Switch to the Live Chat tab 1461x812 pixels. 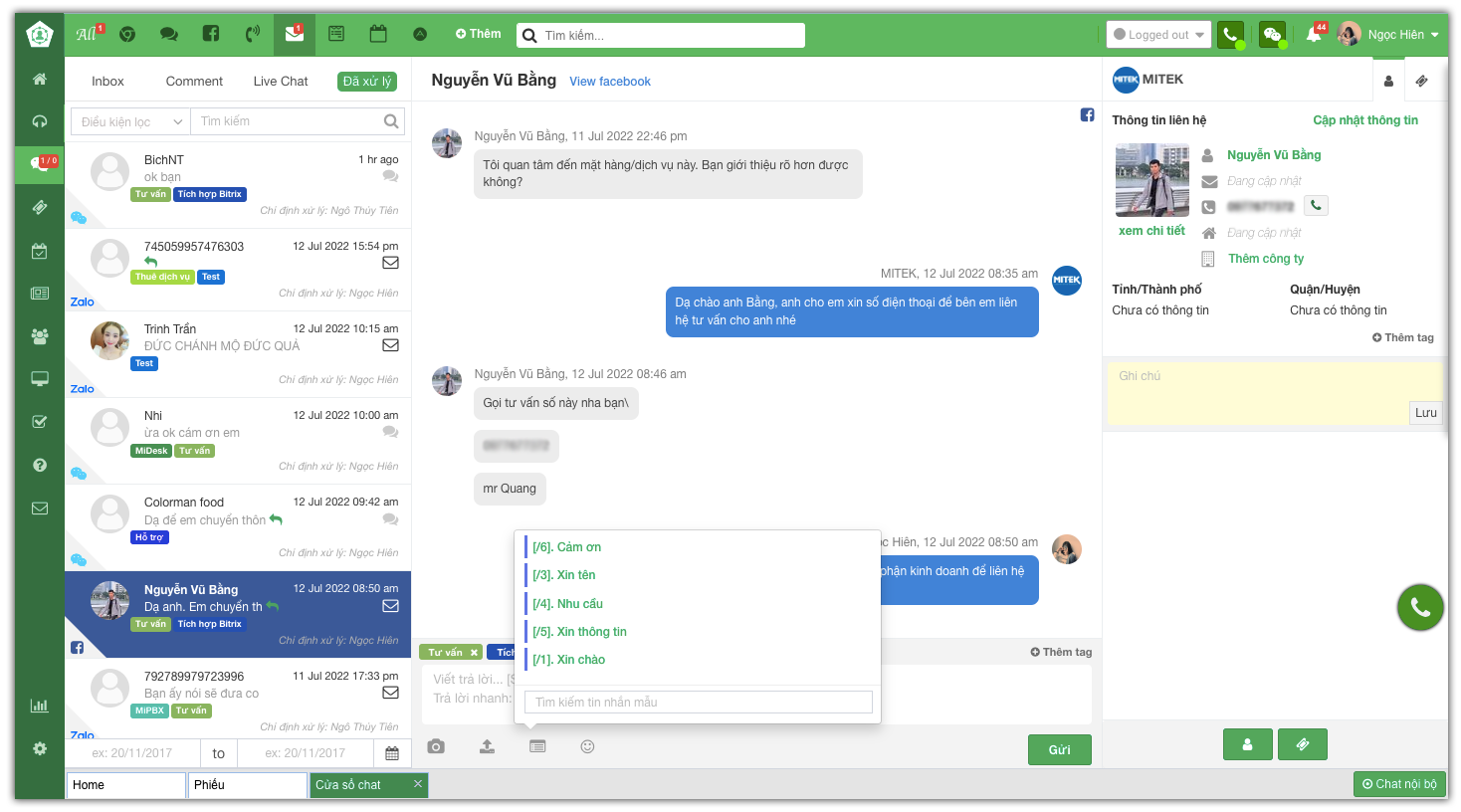click(x=281, y=82)
